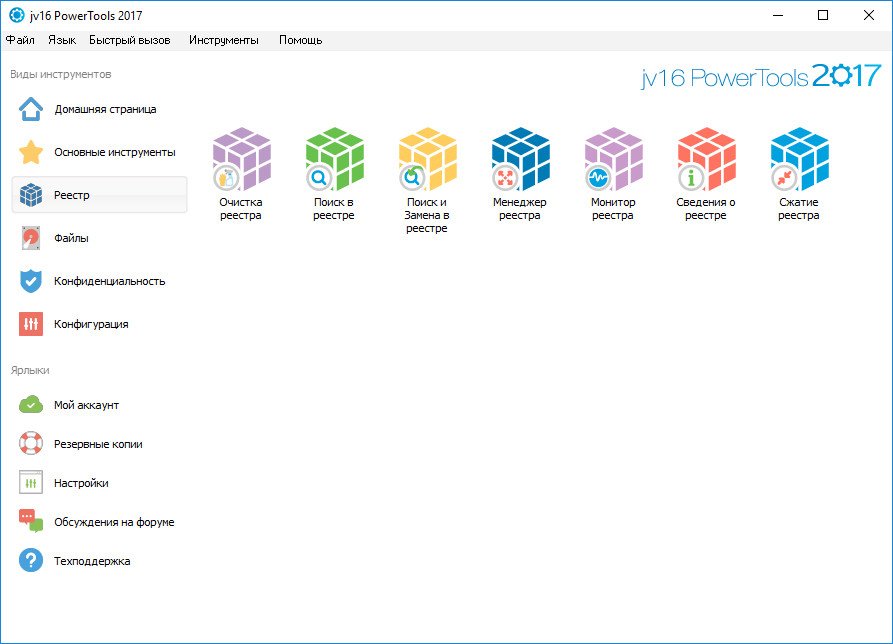Open Поиск и Замена в реестре yellow cube
This screenshot has height=644, width=893.
coord(427,159)
